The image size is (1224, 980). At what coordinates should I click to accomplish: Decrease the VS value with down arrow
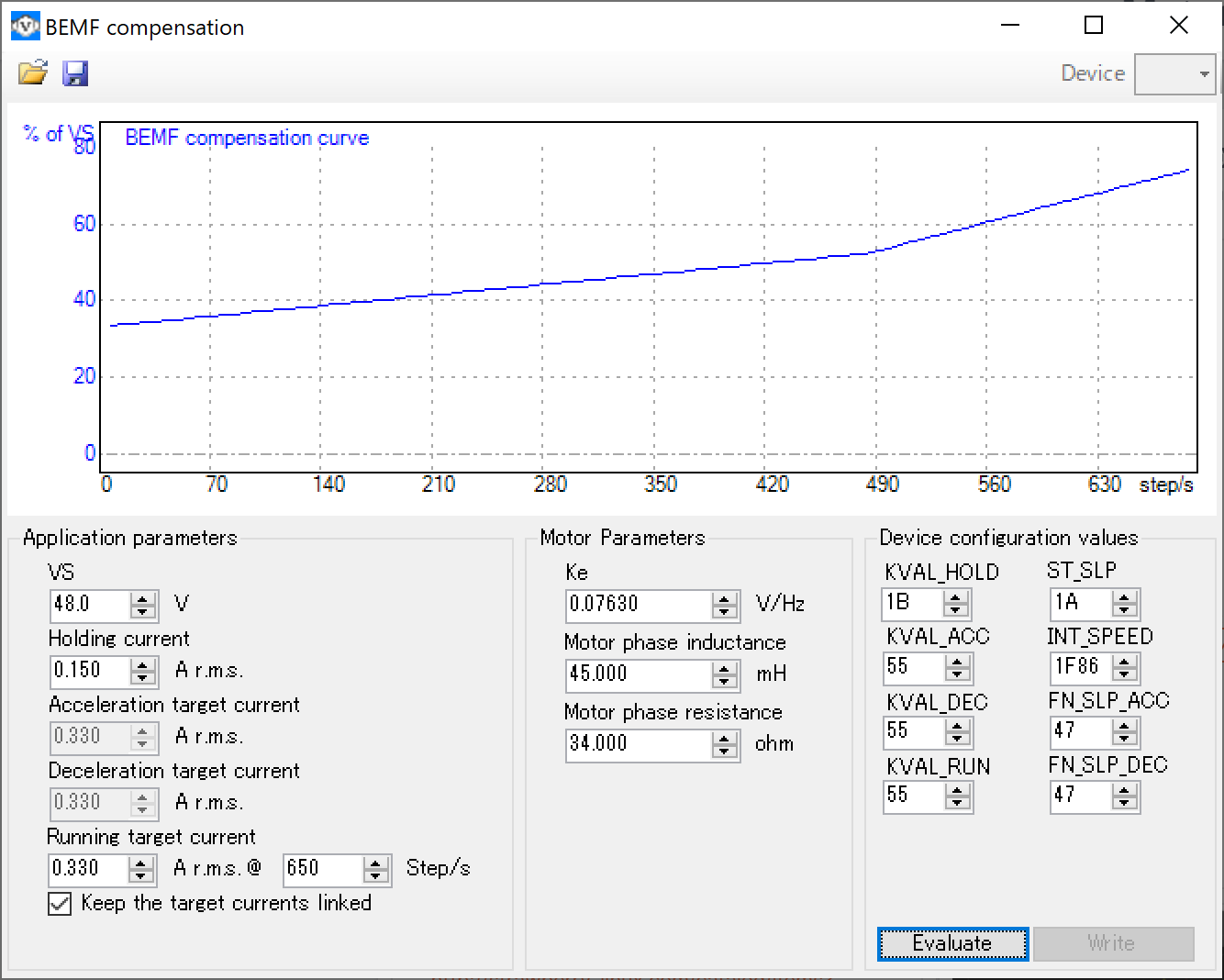[x=143, y=612]
